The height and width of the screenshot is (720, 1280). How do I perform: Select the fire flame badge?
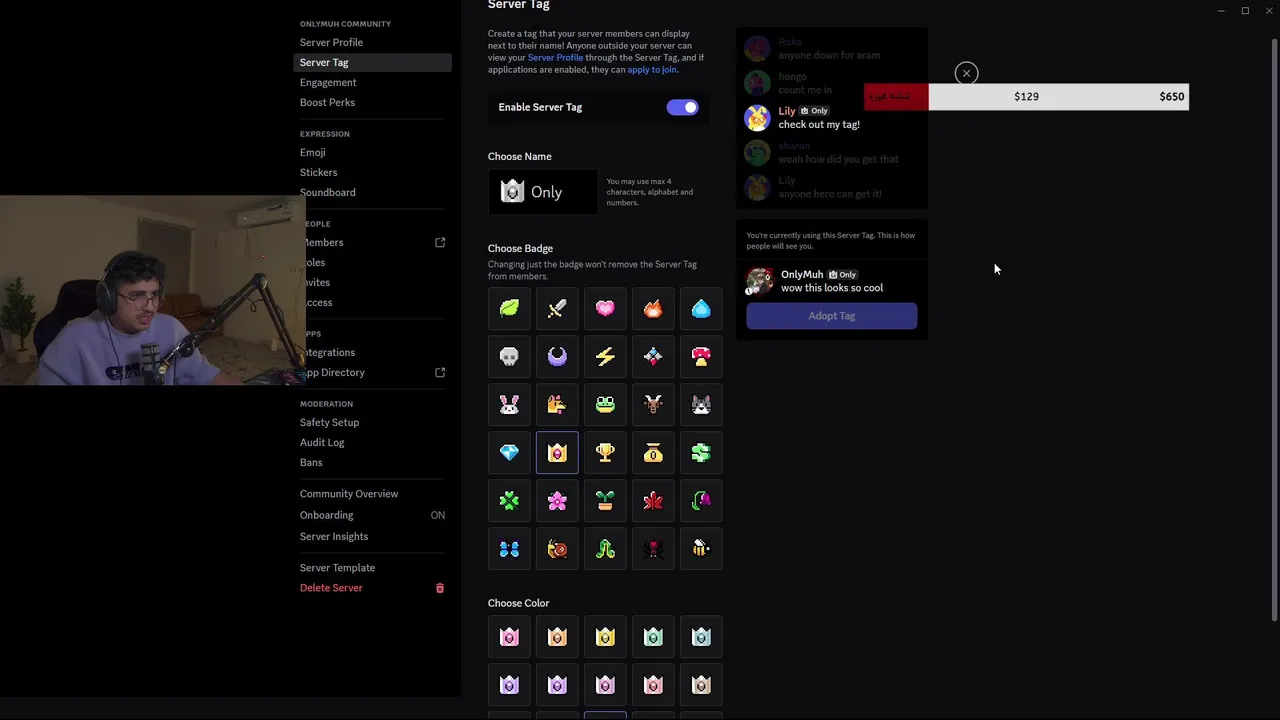coord(653,308)
